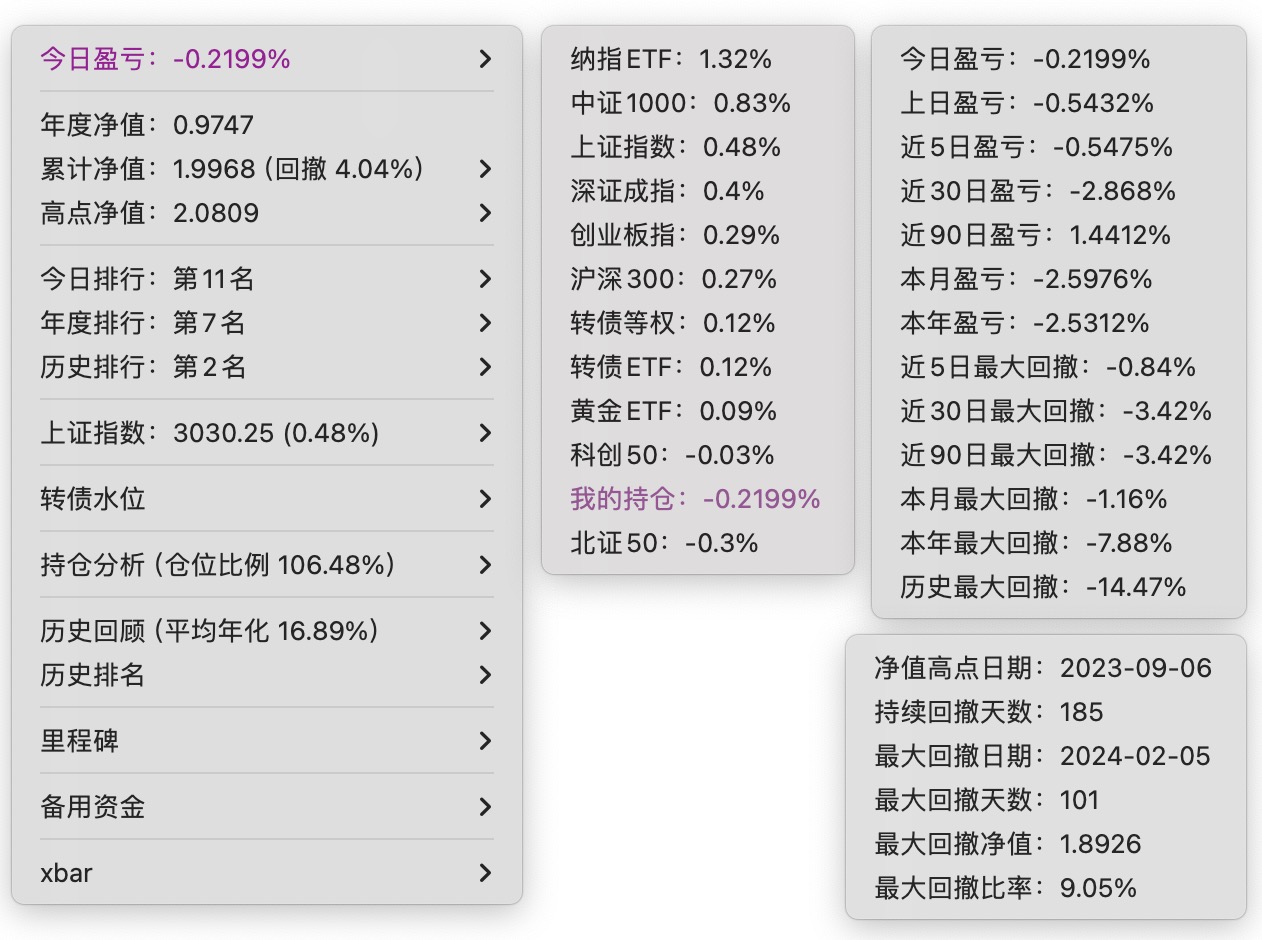
Task: Click the 纳指ETF 1.32% entry
Action: pyautogui.click(x=671, y=59)
